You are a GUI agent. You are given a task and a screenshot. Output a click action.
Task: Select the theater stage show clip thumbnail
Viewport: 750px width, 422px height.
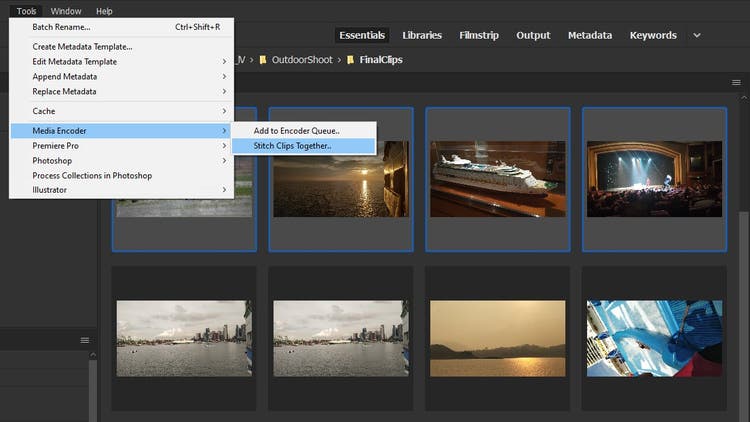click(654, 179)
